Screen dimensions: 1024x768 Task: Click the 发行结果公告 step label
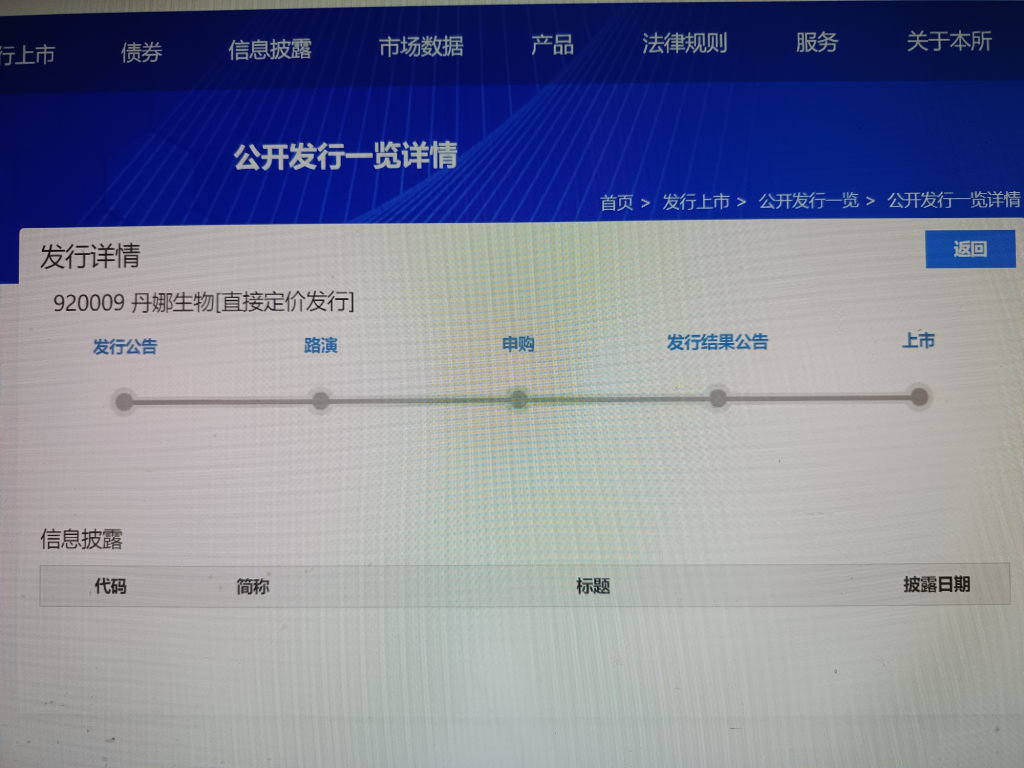point(717,342)
